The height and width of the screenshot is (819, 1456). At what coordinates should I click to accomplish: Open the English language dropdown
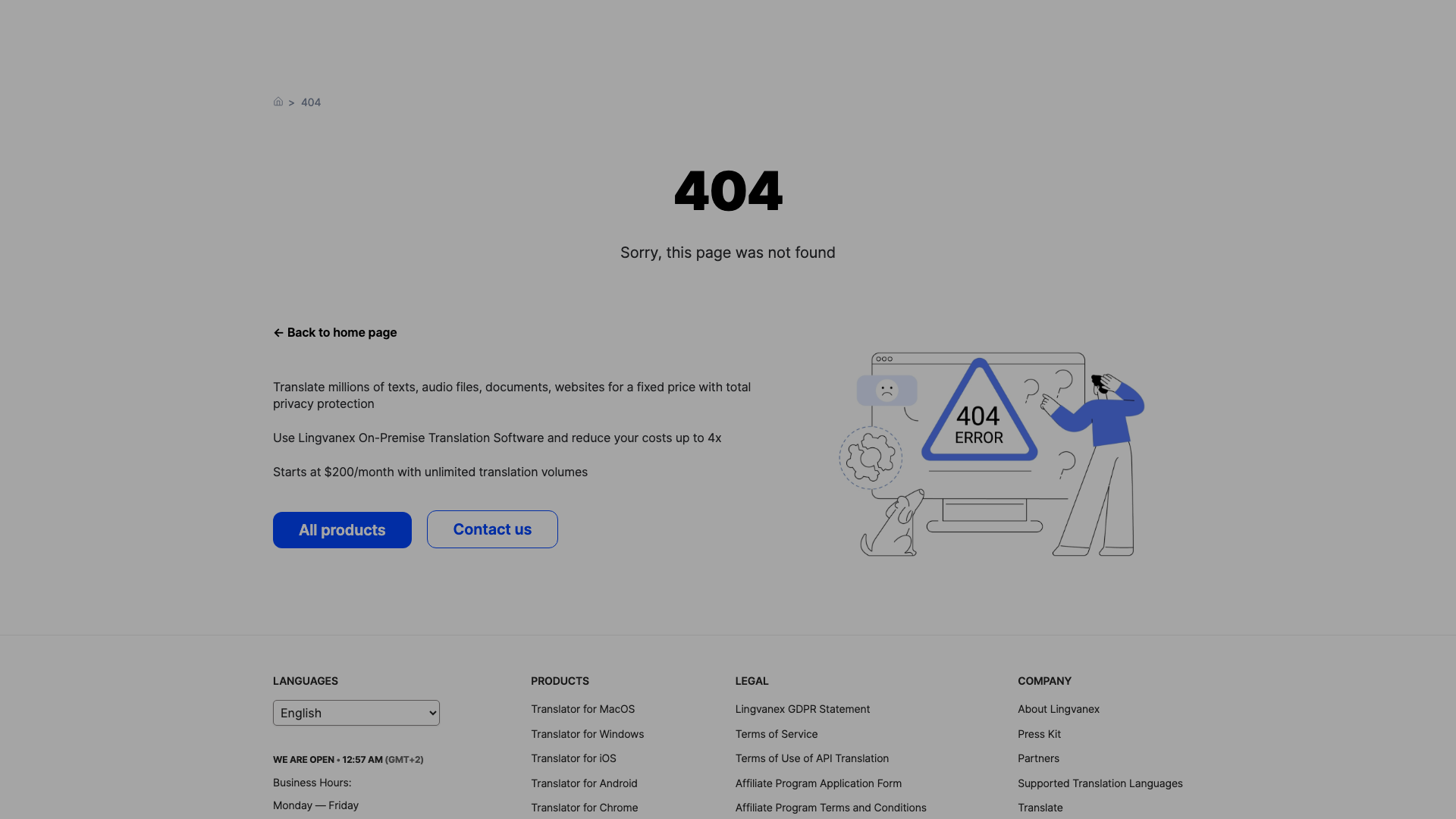tap(356, 713)
